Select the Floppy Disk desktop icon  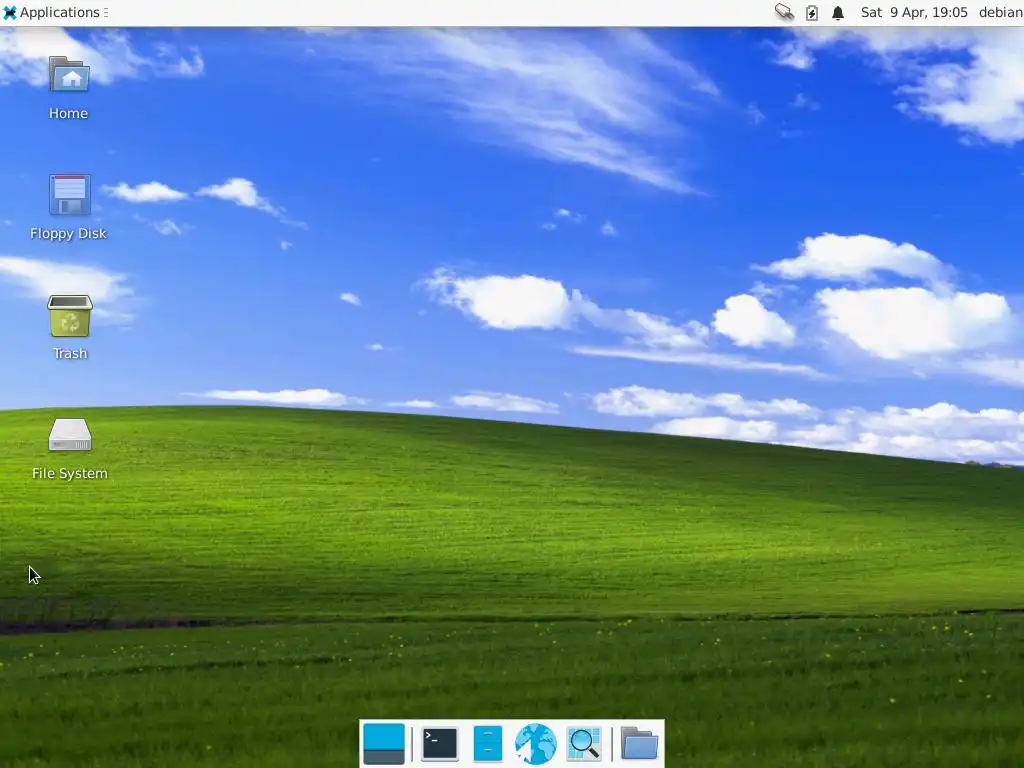coord(69,195)
